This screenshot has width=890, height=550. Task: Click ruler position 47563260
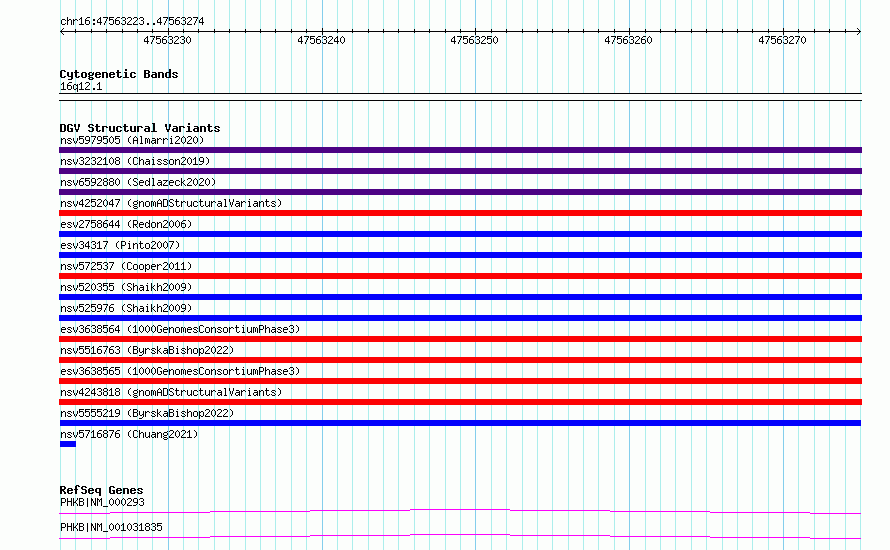point(628,40)
